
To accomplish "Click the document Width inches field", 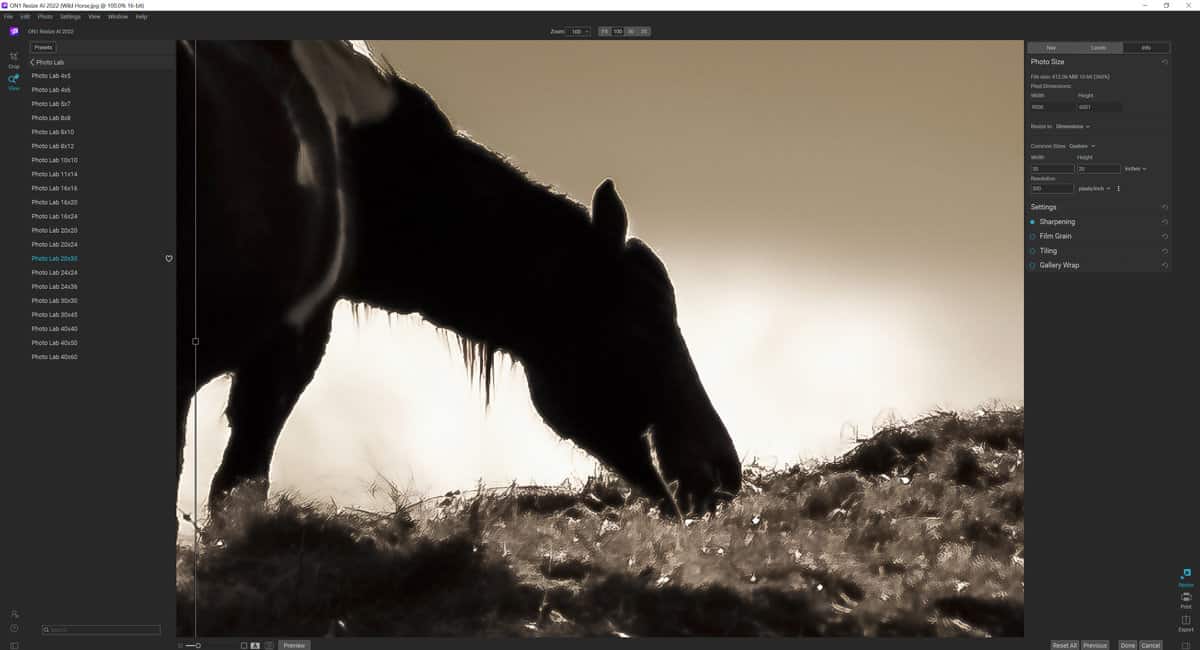I will [x=1052, y=169].
